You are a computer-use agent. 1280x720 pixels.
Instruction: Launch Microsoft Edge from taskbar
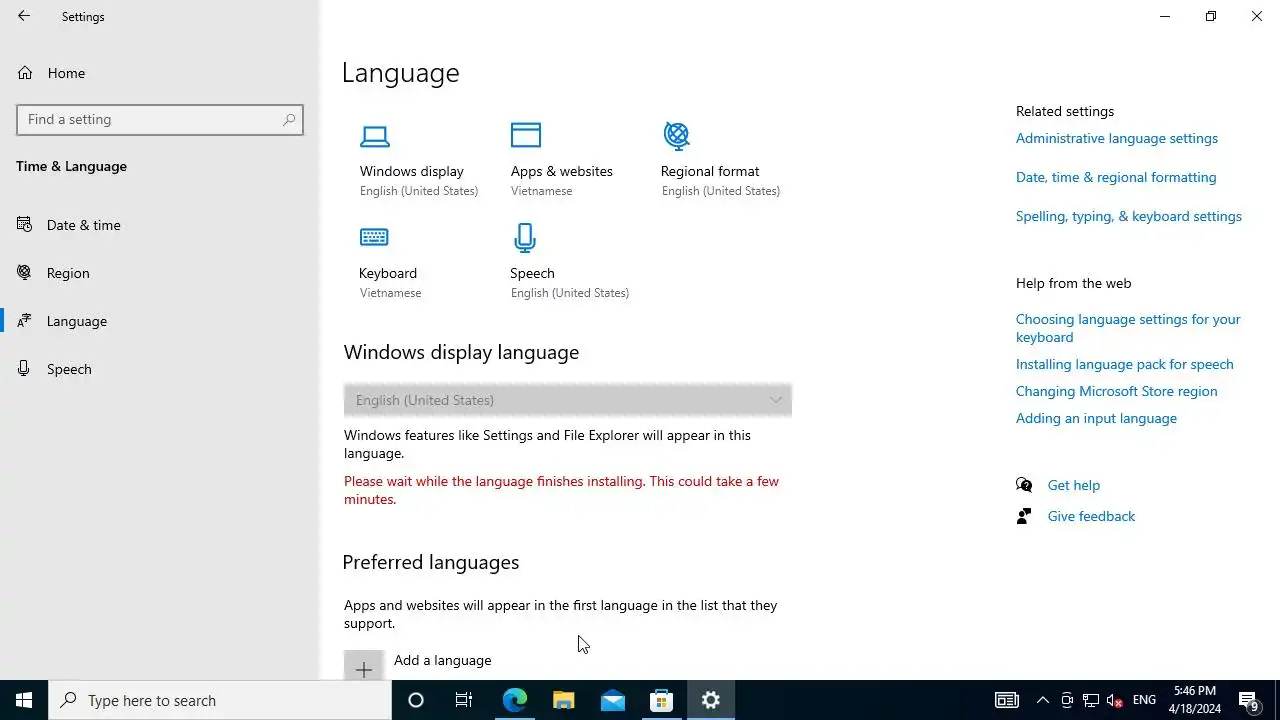coord(514,700)
